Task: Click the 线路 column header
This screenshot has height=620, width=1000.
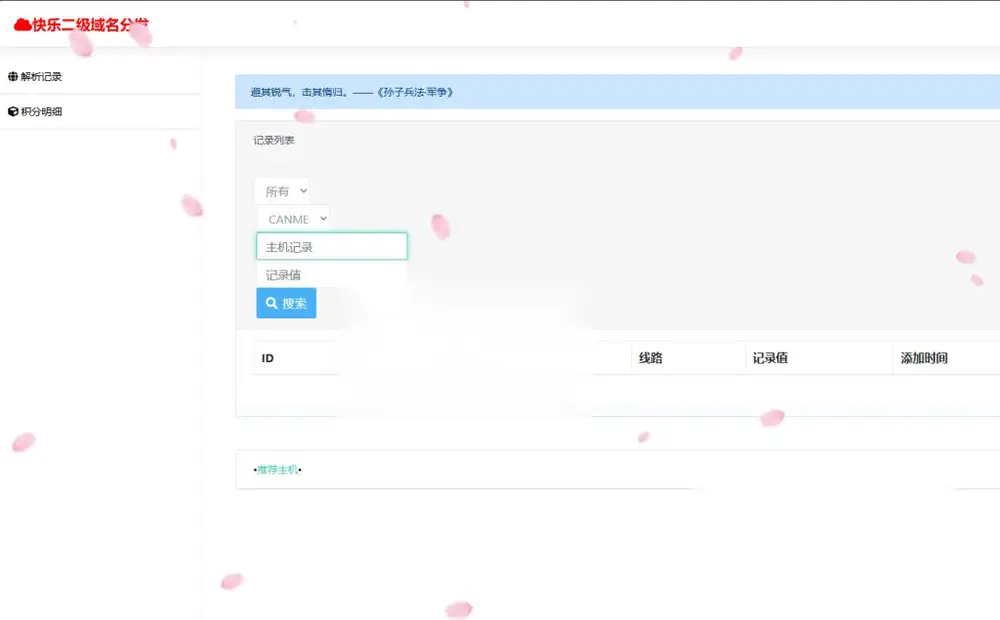Action: click(651, 358)
